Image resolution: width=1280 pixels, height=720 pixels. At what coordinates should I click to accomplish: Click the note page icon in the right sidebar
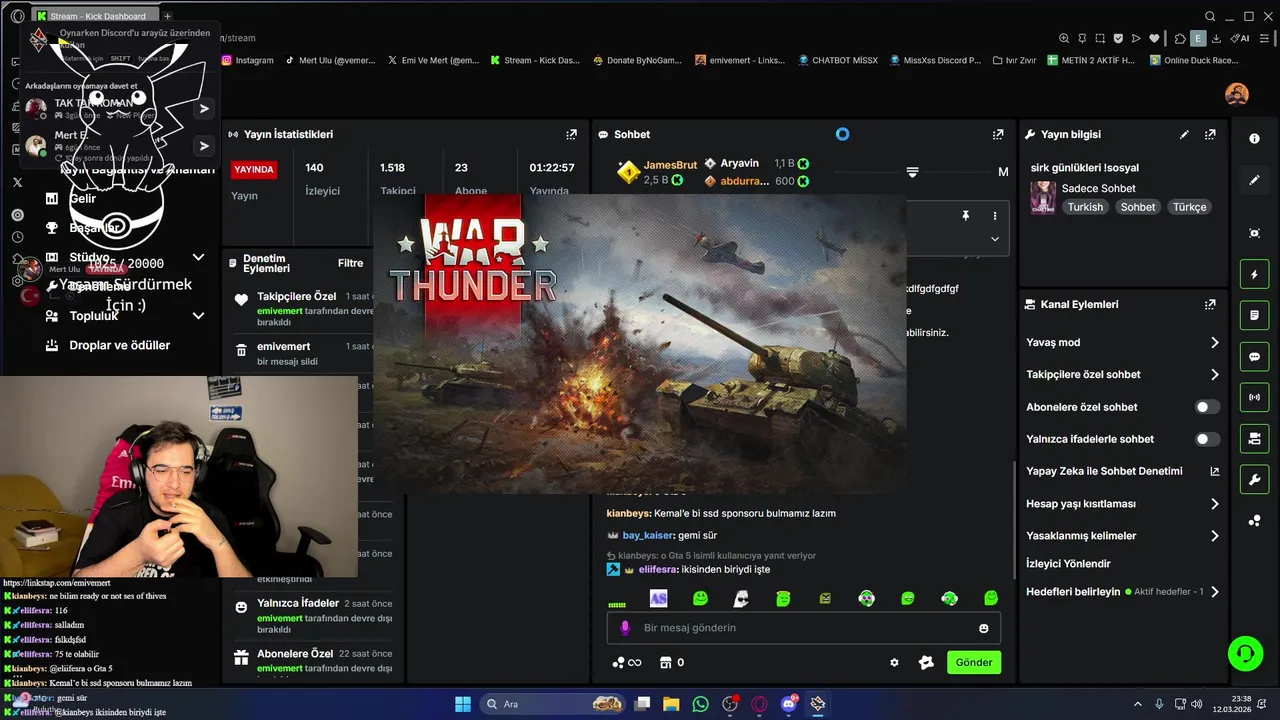(x=1254, y=315)
